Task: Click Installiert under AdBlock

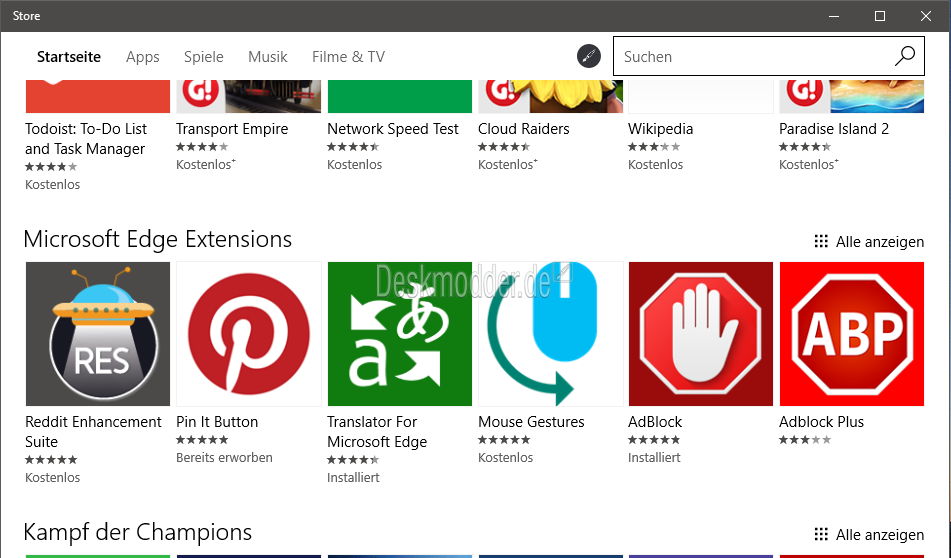Action: click(x=654, y=457)
